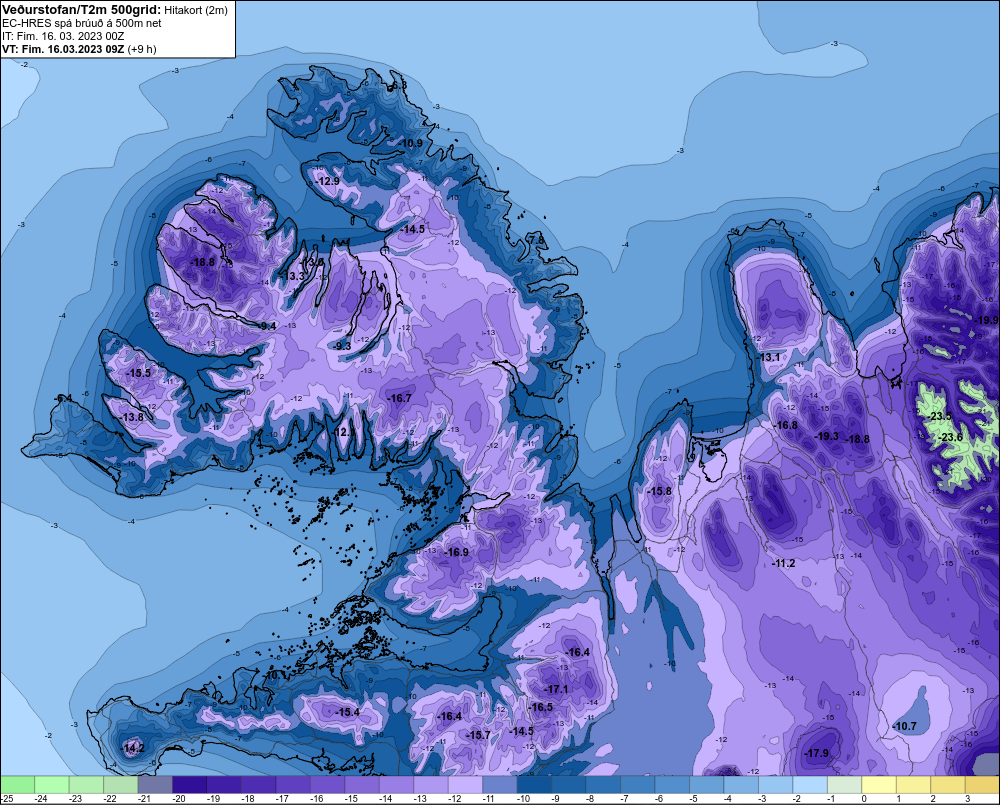
Task: Click the -16.8 temperature label
Action: (x=786, y=425)
